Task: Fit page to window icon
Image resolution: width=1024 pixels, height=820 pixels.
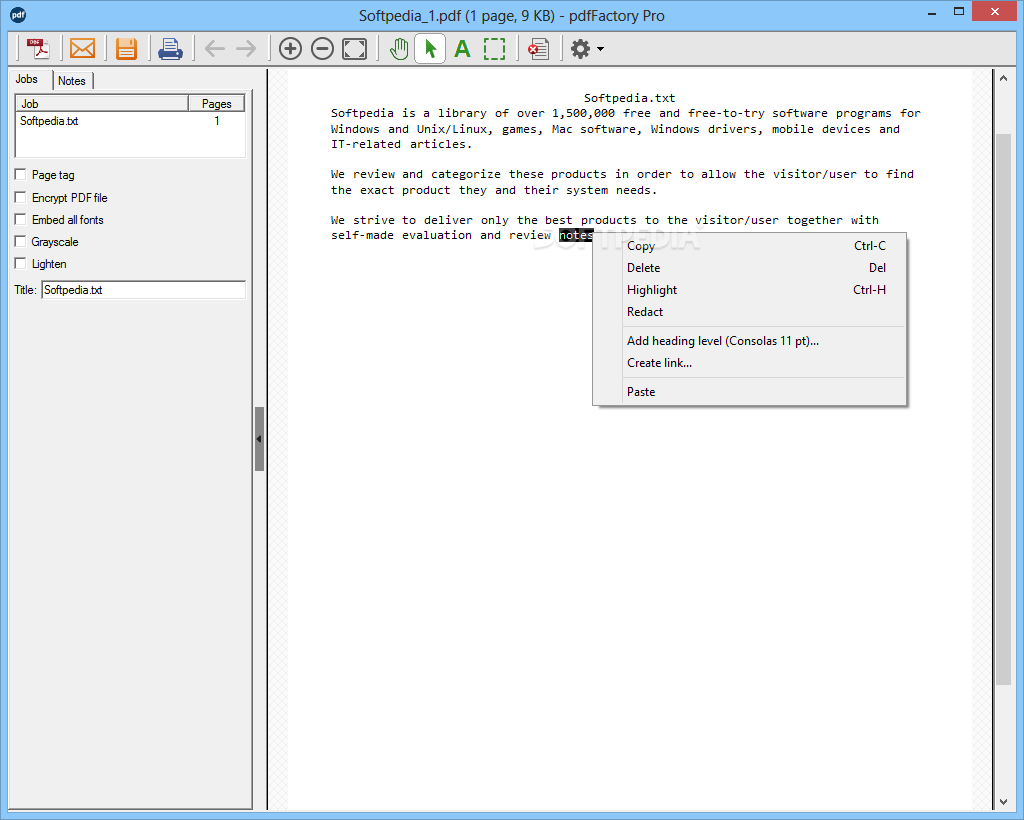Action: coord(355,48)
